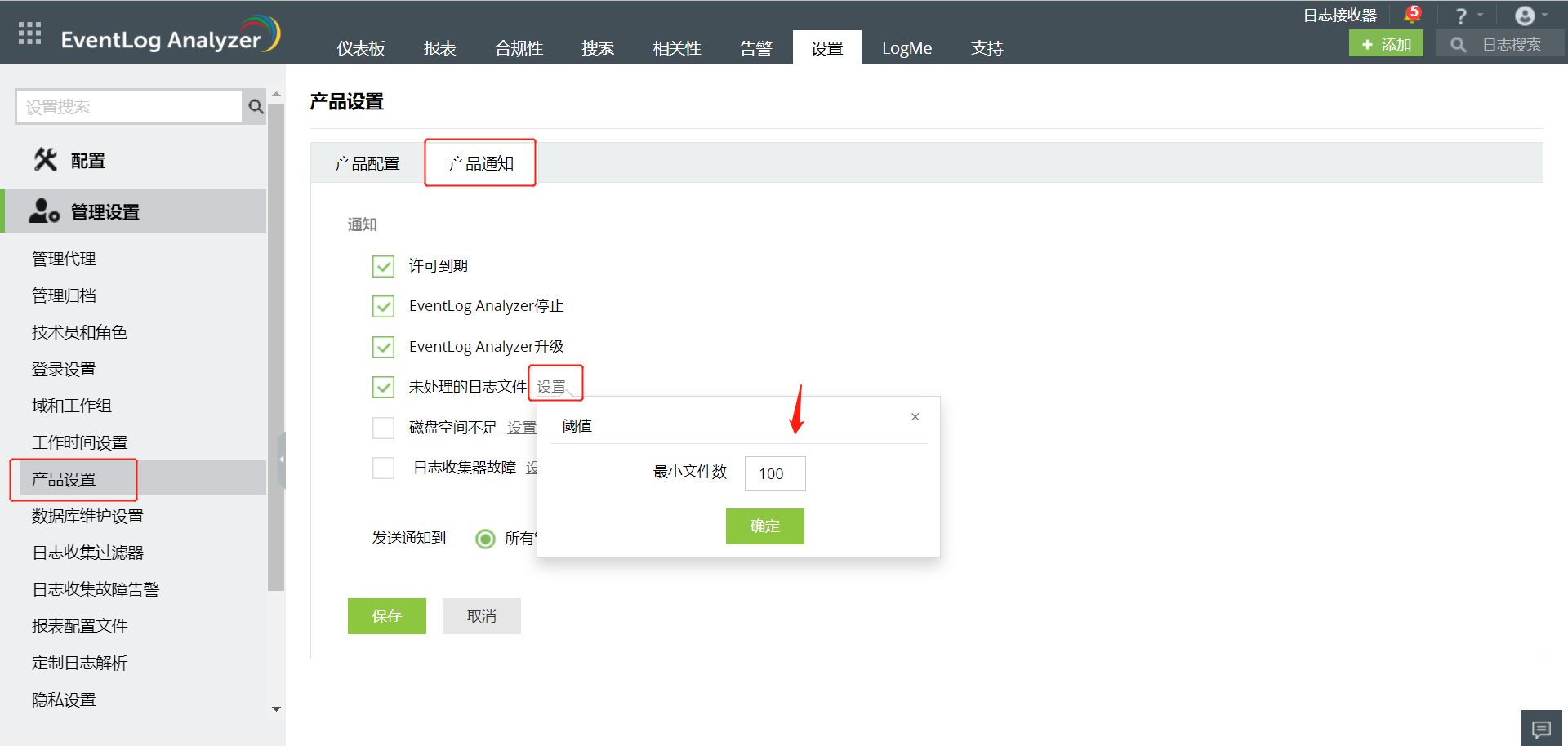Open the 支持 tab
The height and width of the screenshot is (746, 1568).
pos(987,48)
